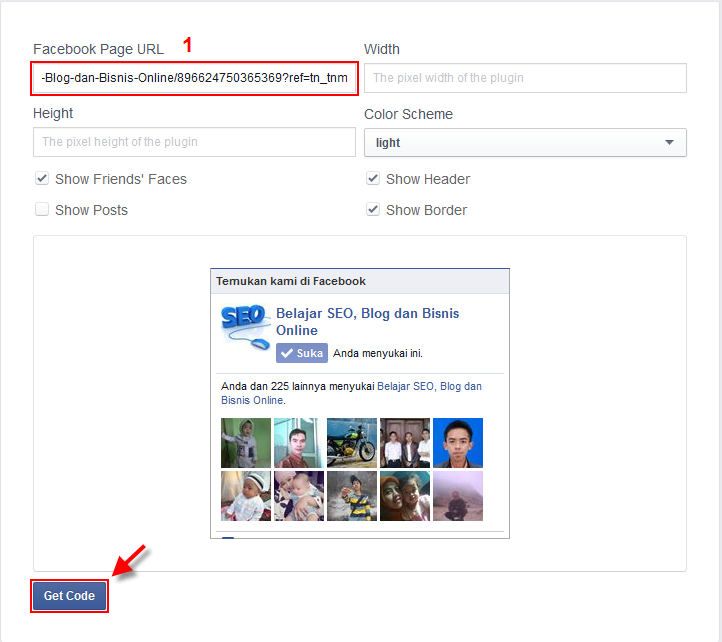
Task: Uncheck the Show Friends' Faces checkbox
Action: click(x=42, y=178)
